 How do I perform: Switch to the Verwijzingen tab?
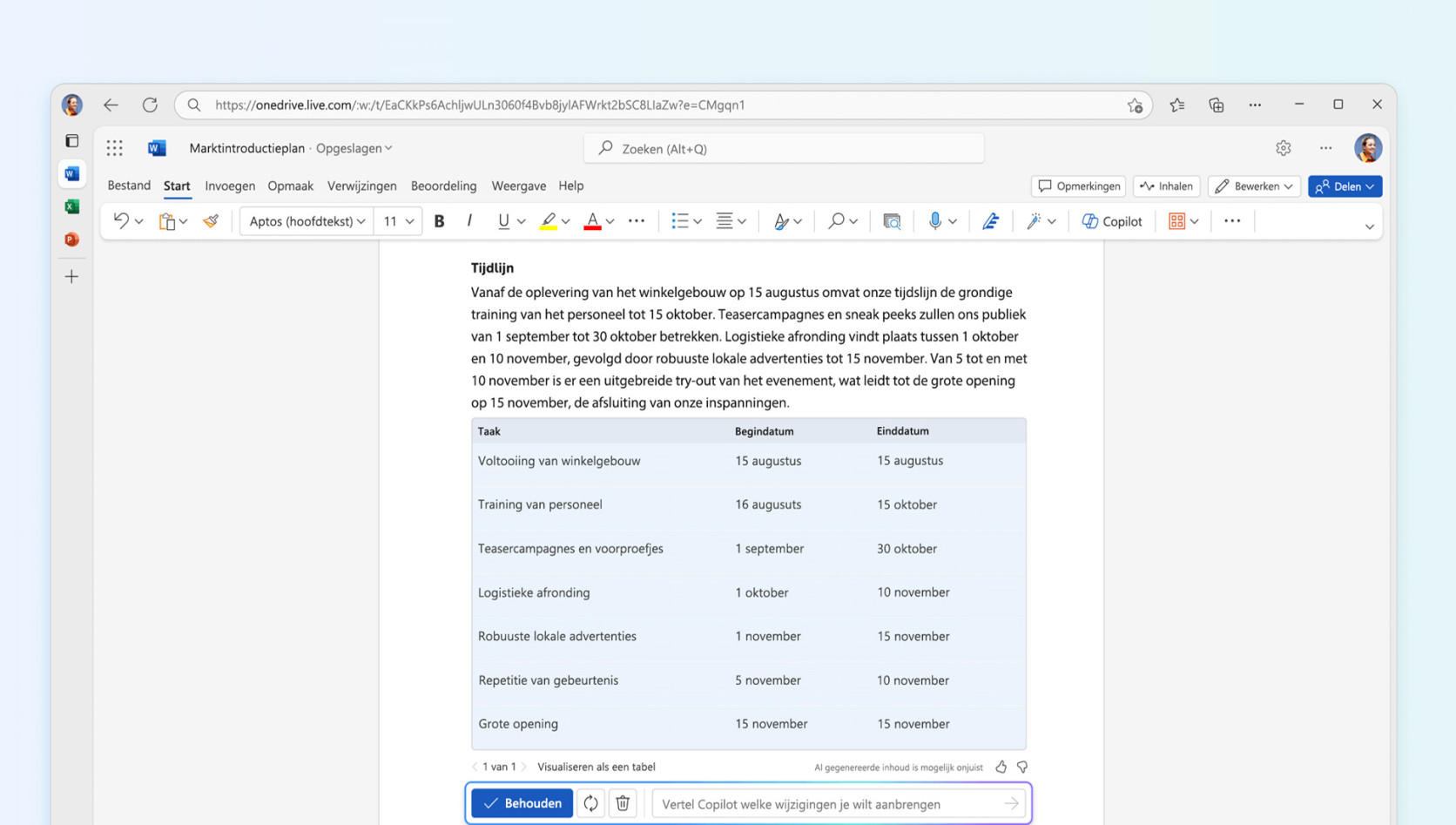click(x=361, y=186)
